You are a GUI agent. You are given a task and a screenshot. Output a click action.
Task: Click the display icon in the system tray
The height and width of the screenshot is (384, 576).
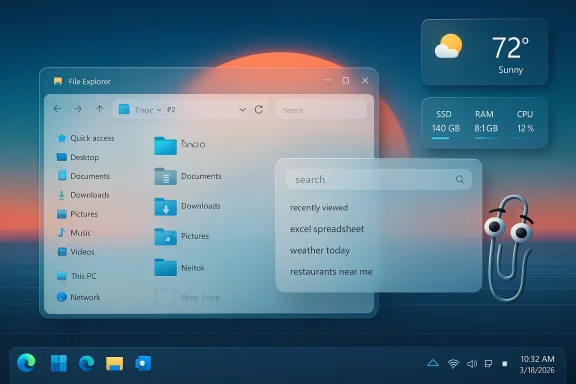tap(489, 364)
